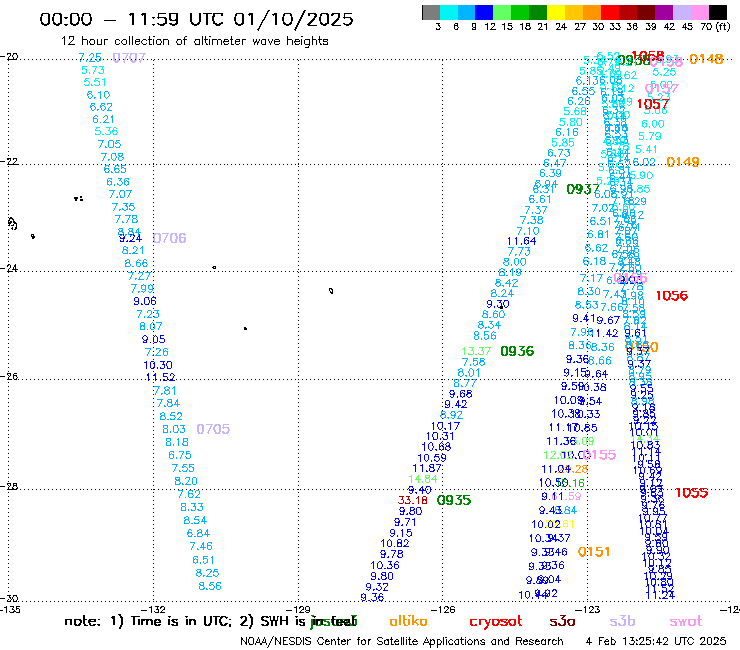This screenshot has width=740, height=650.
Task: Select the purple legend swatch
Action: tap(664, 12)
